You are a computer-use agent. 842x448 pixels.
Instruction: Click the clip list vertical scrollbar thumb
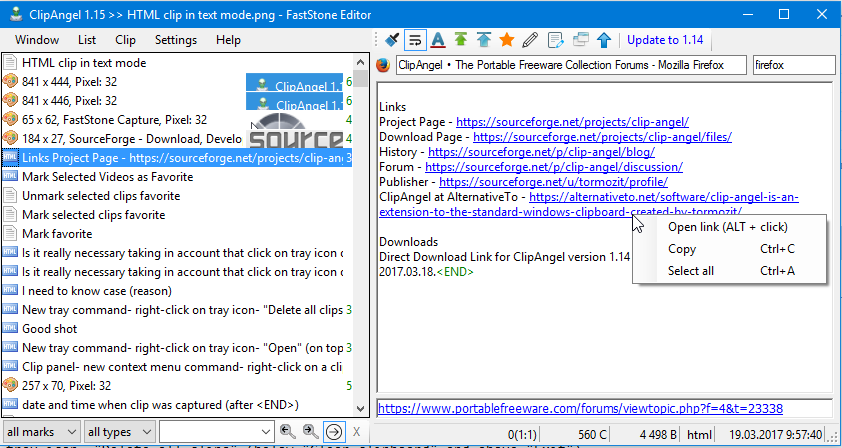coord(361,77)
